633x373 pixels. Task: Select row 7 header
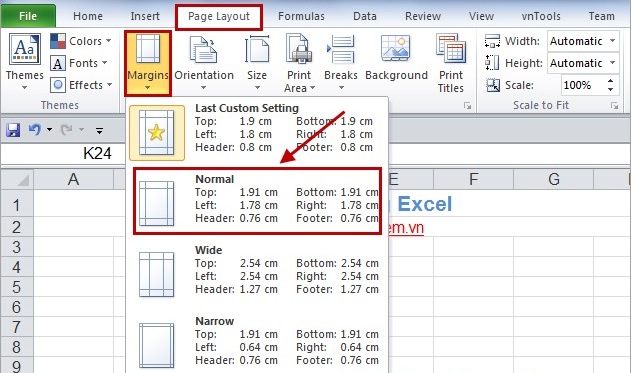coord(17,327)
